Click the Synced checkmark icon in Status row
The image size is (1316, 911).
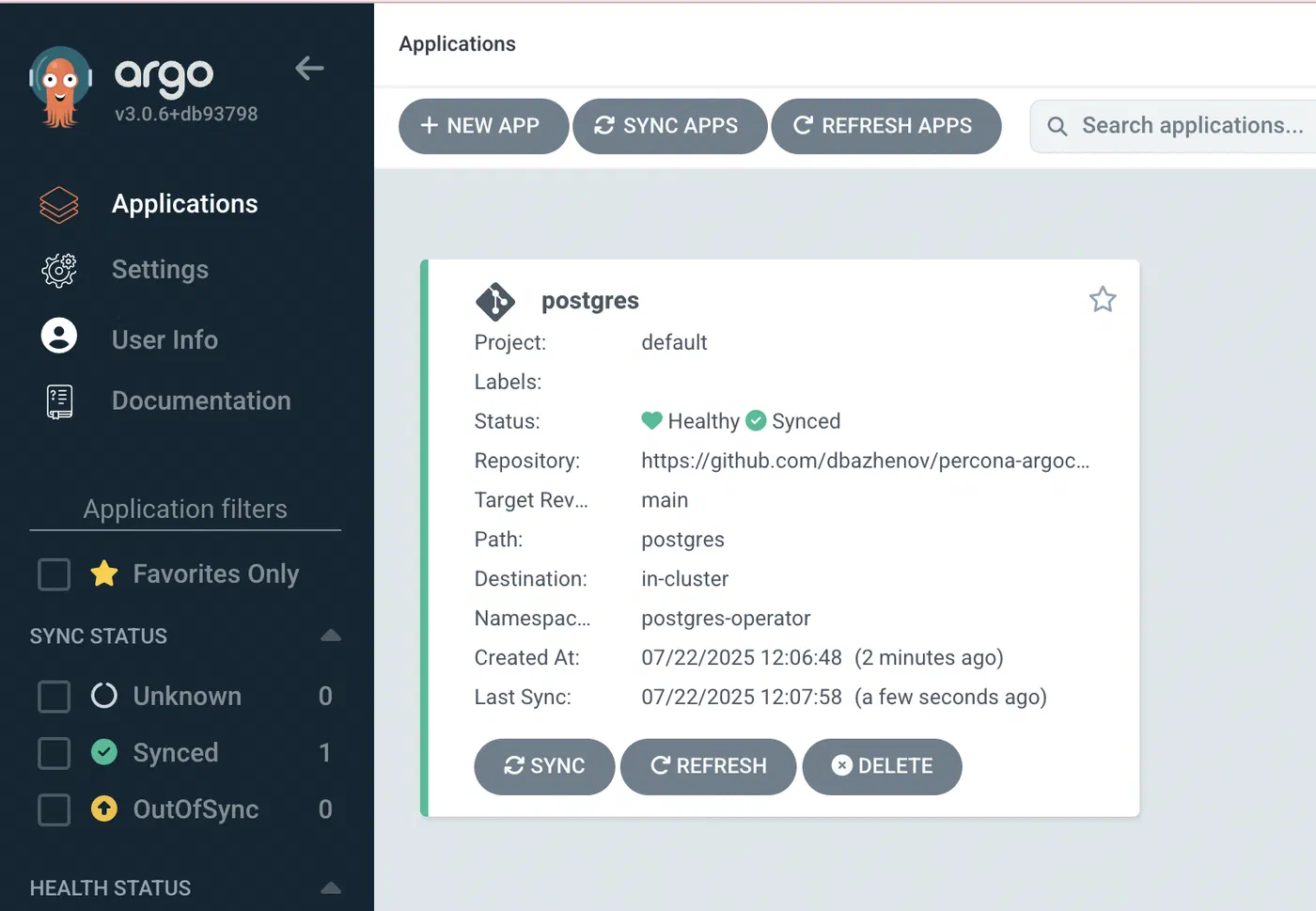coord(756,420)
